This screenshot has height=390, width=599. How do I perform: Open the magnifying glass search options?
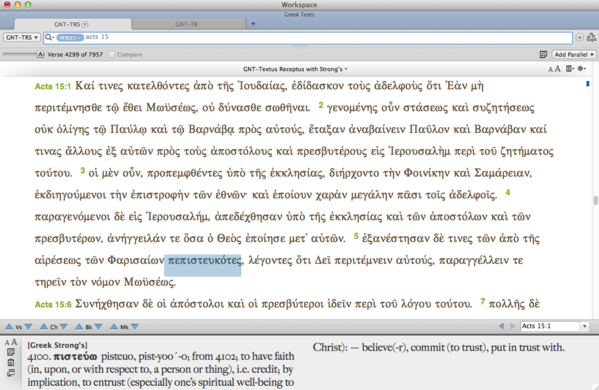(x=49, y=37)
